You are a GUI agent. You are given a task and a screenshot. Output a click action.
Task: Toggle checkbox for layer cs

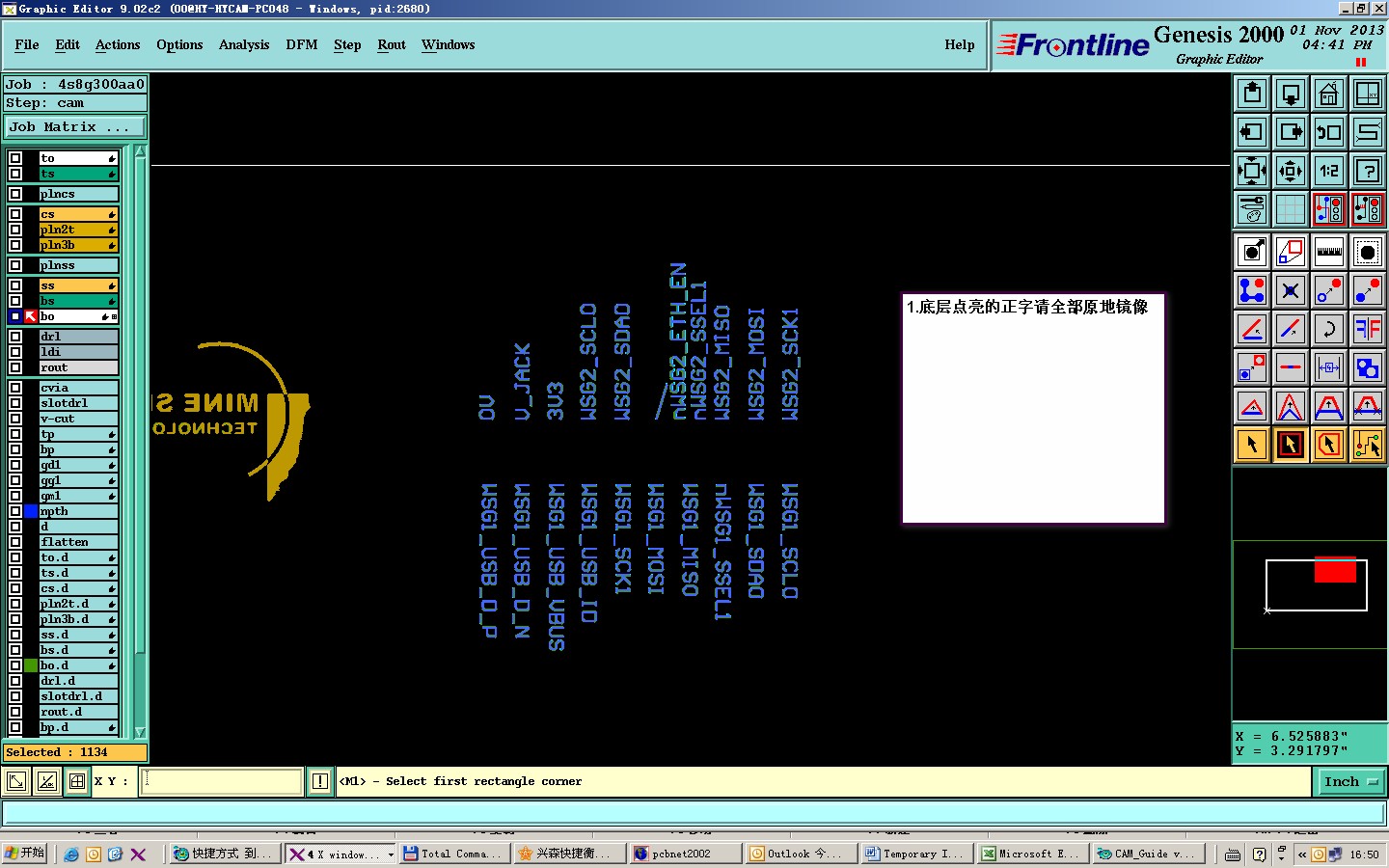[15, 214]
